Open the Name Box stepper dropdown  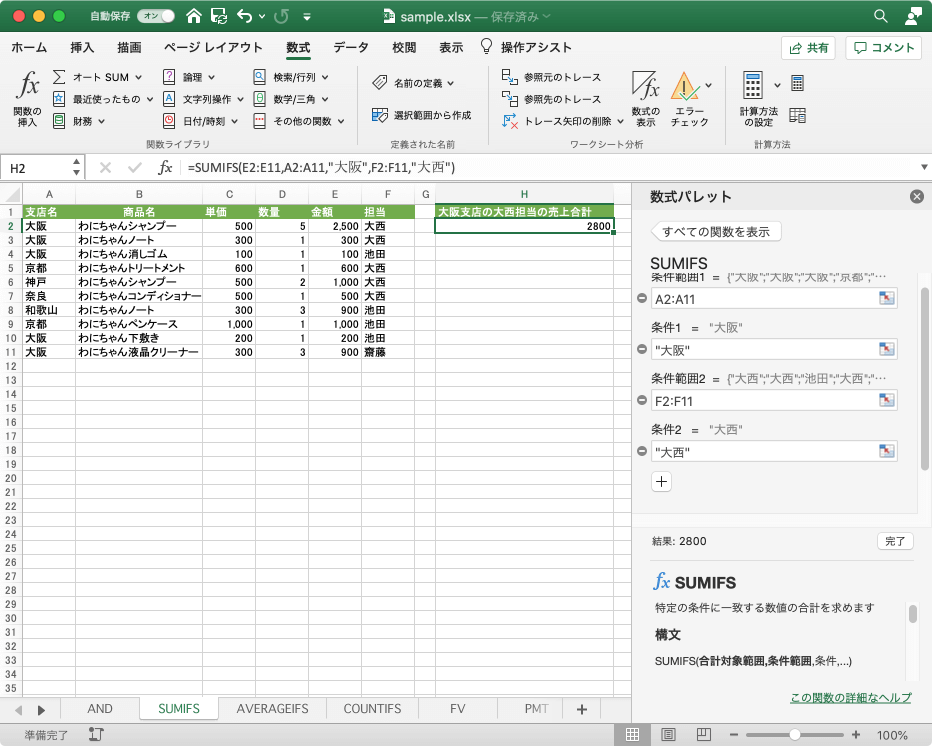76,167
